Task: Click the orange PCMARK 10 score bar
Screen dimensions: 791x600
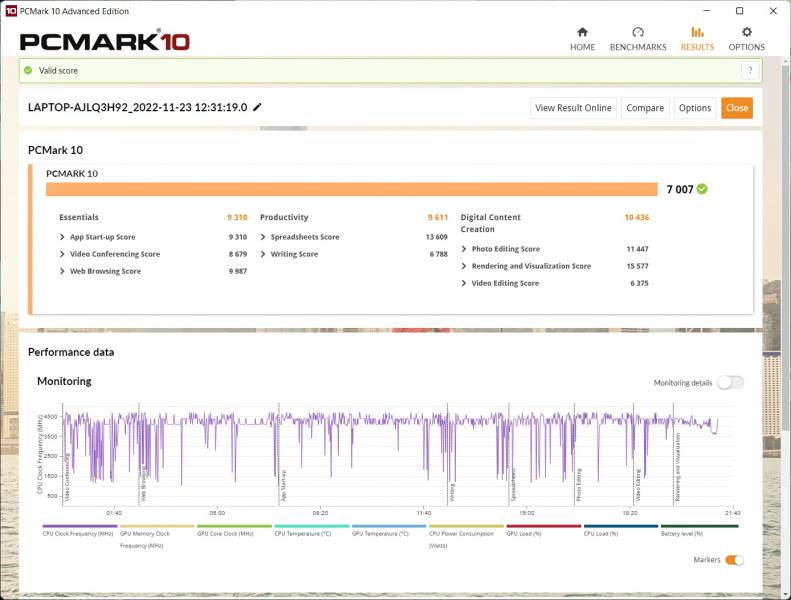Action: coord(352,189)
